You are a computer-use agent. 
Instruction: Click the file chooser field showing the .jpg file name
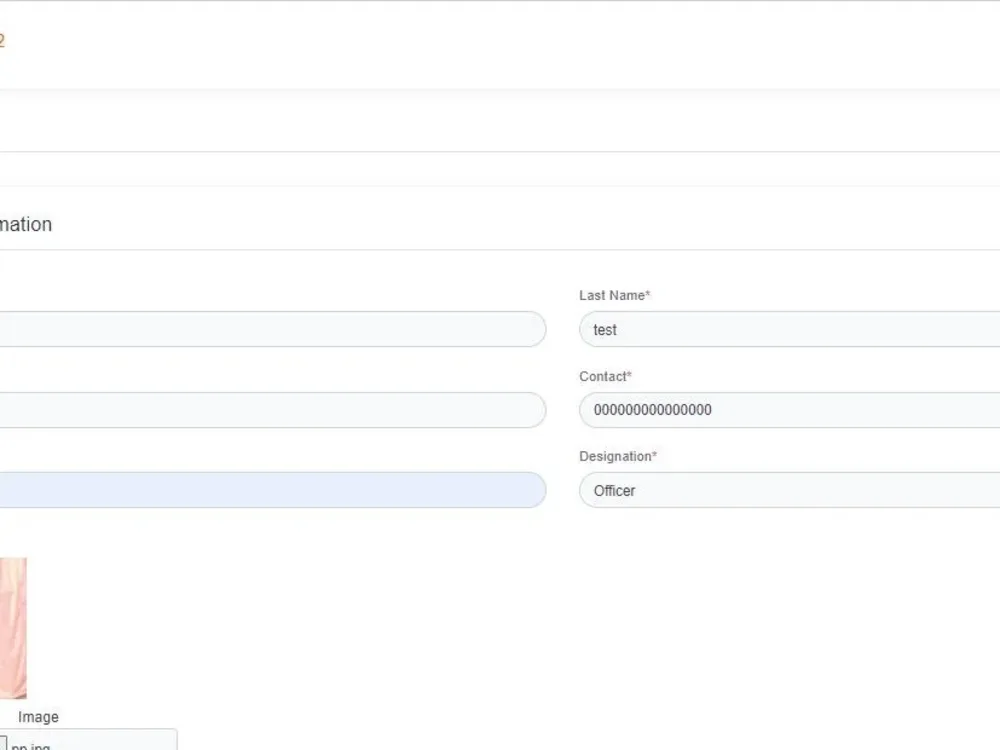(89, 740)
